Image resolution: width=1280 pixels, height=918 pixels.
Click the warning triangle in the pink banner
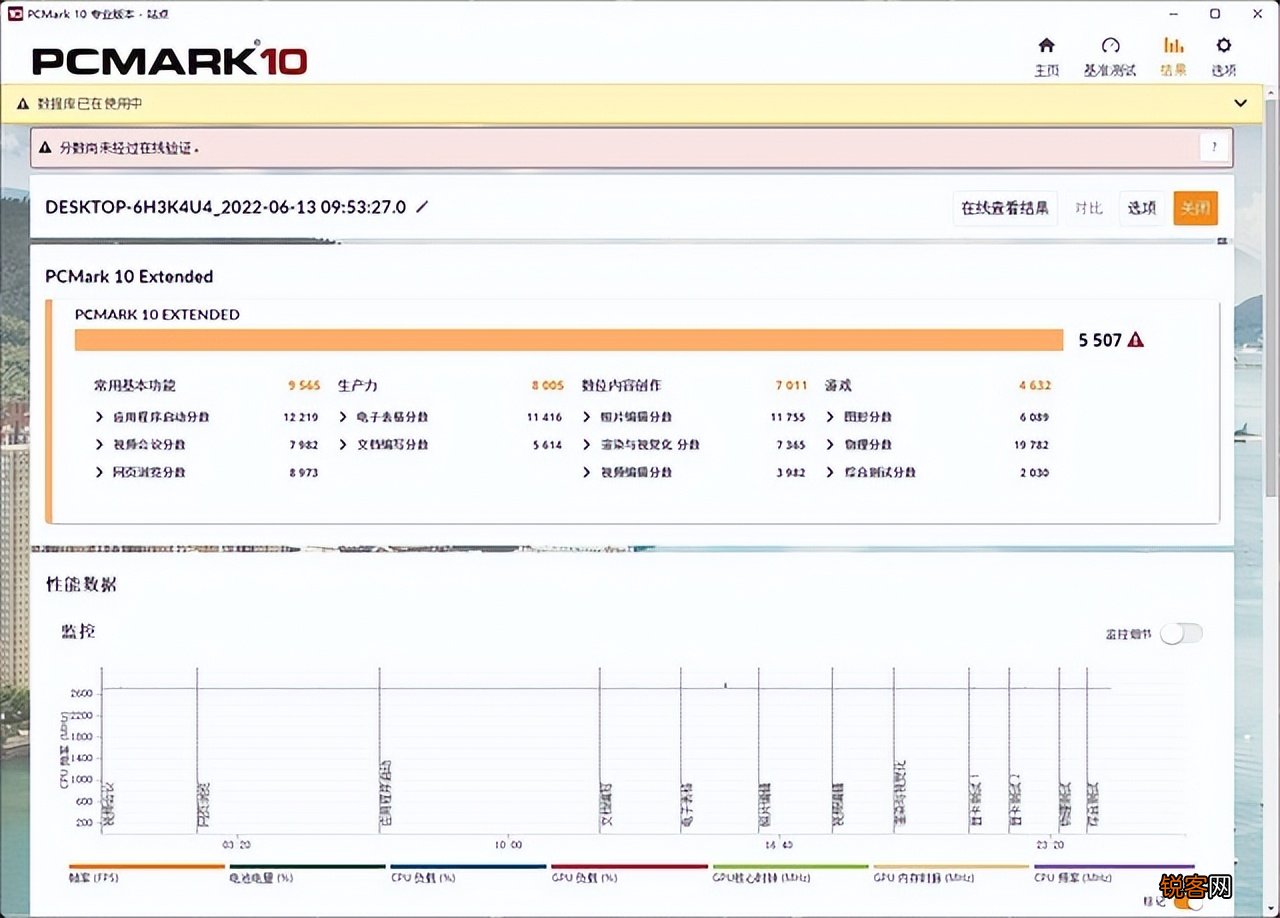tap(45, 148)
